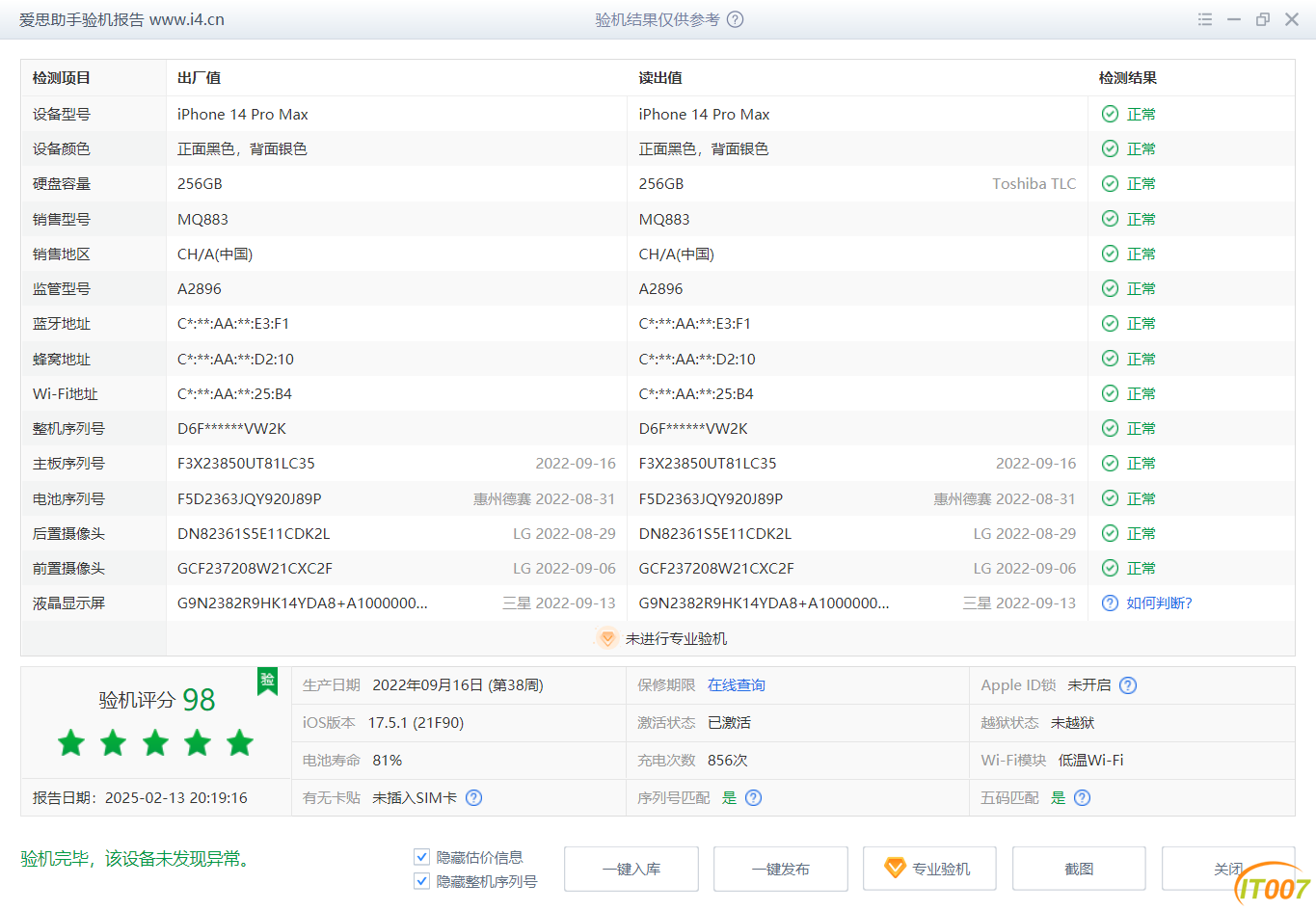Click the green check icon for 蜂窝地址
Viewport: 1316px width, 911px height.
click(x=1110, y=359)
